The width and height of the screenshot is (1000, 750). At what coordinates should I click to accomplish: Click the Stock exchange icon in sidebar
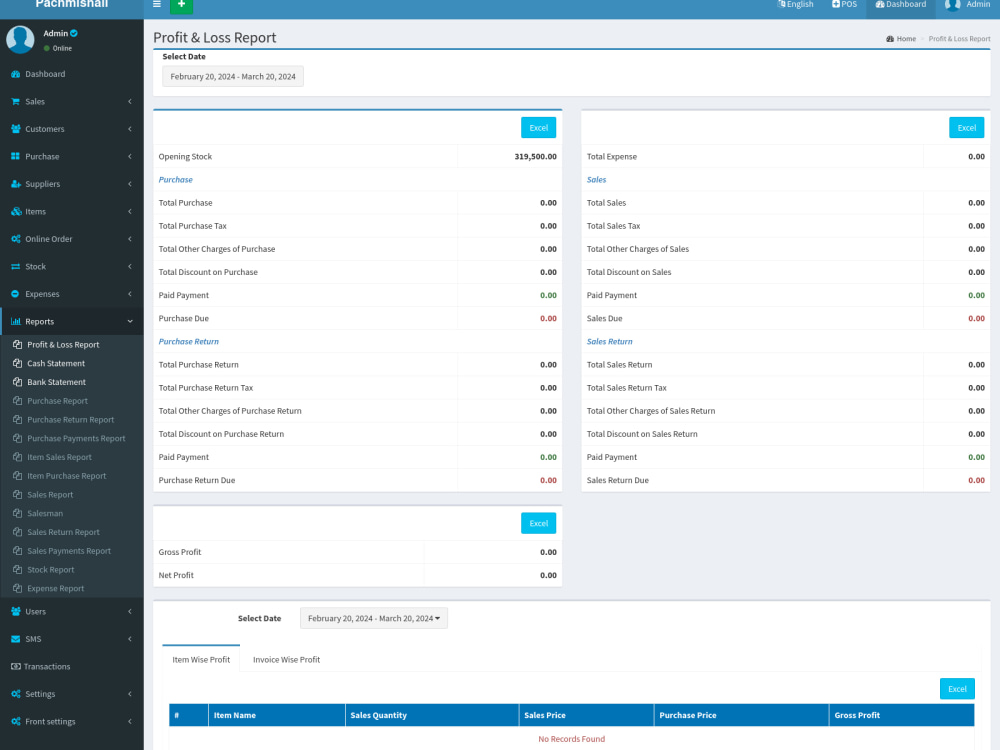(16, 267)
